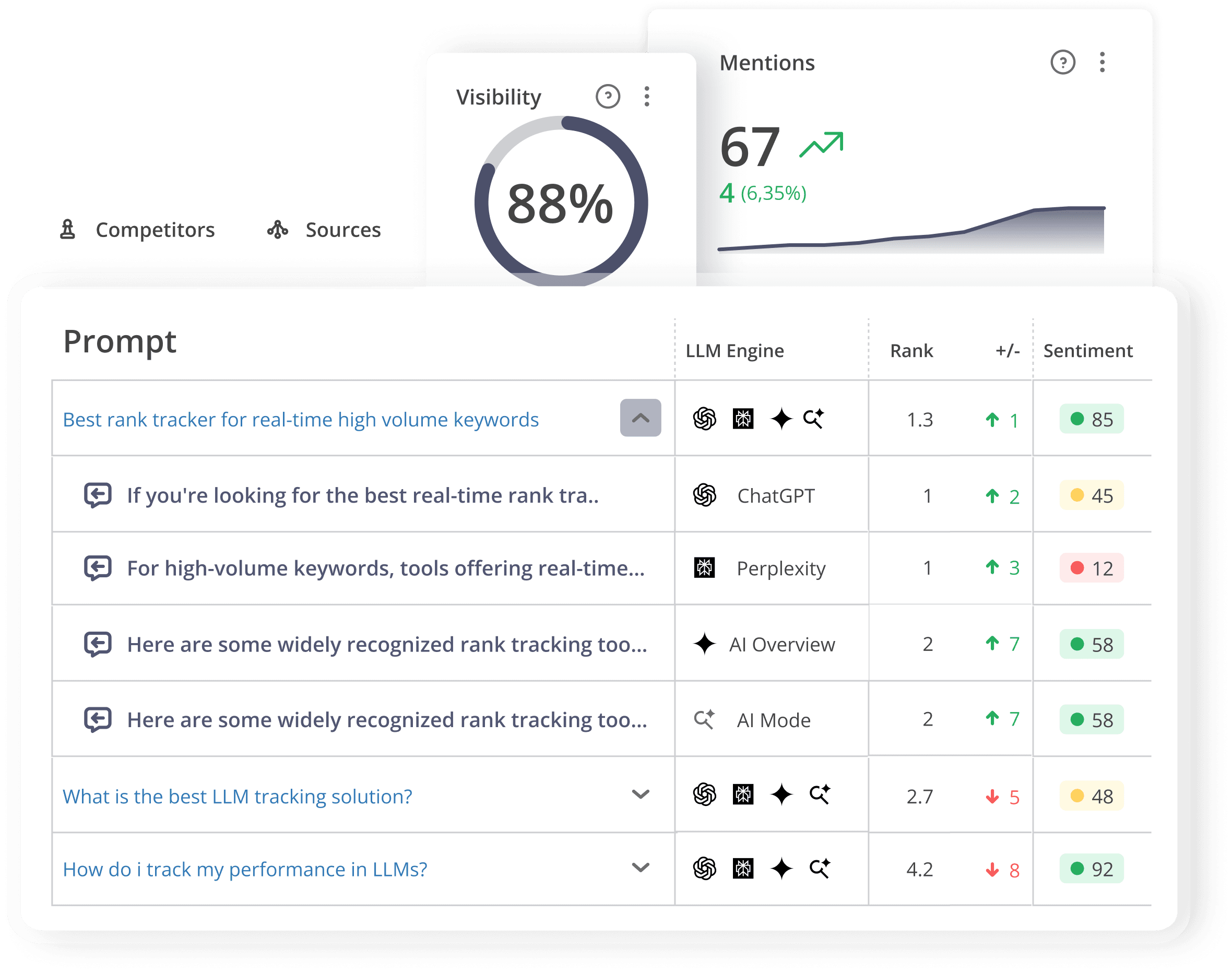Click the rank value 1.3
This screenshot has width=1232, height=973.
pos(919,420)
